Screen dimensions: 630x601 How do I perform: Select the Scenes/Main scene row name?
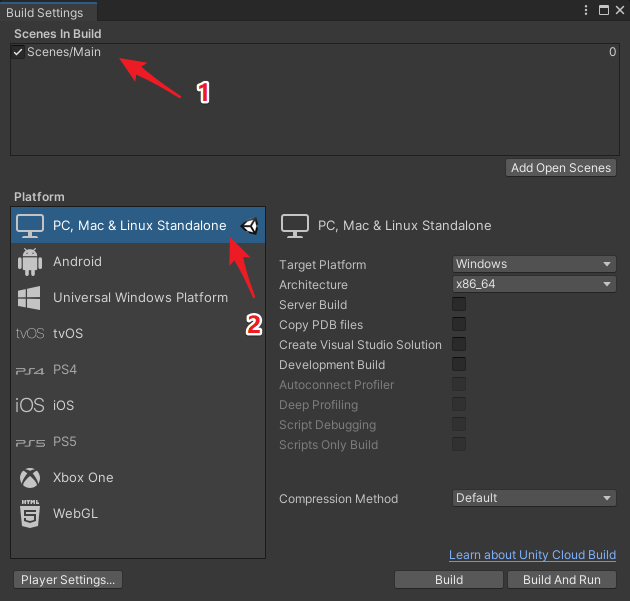tap(64, 52)
